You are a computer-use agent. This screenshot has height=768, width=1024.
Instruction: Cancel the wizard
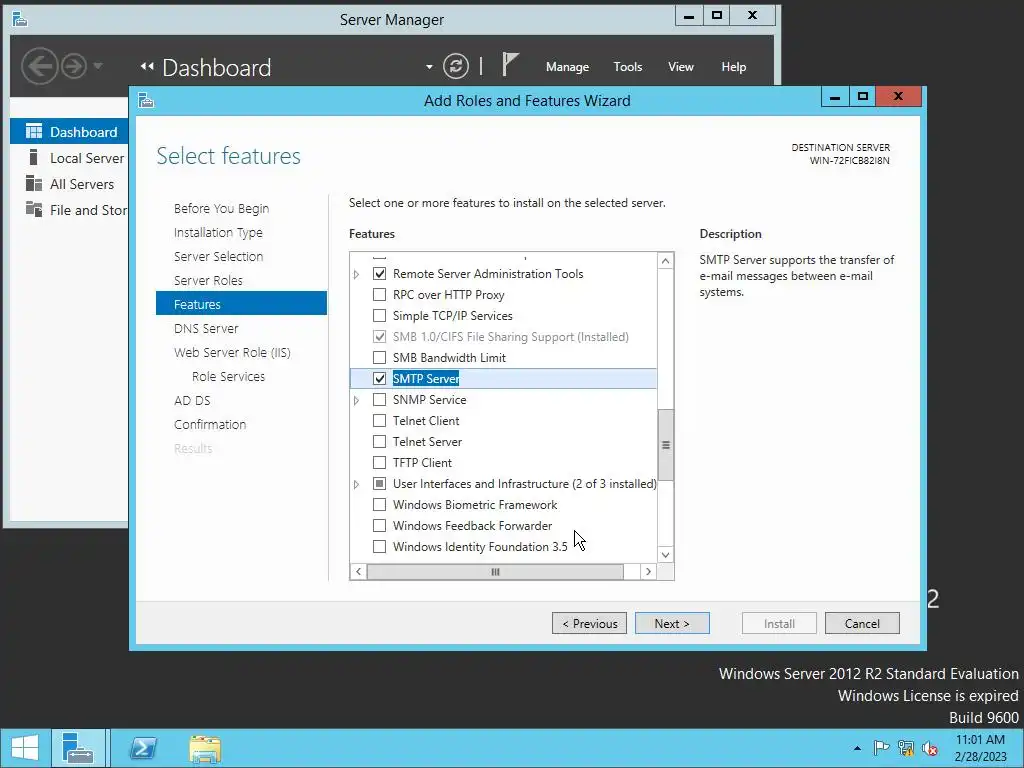pos(862,623)
